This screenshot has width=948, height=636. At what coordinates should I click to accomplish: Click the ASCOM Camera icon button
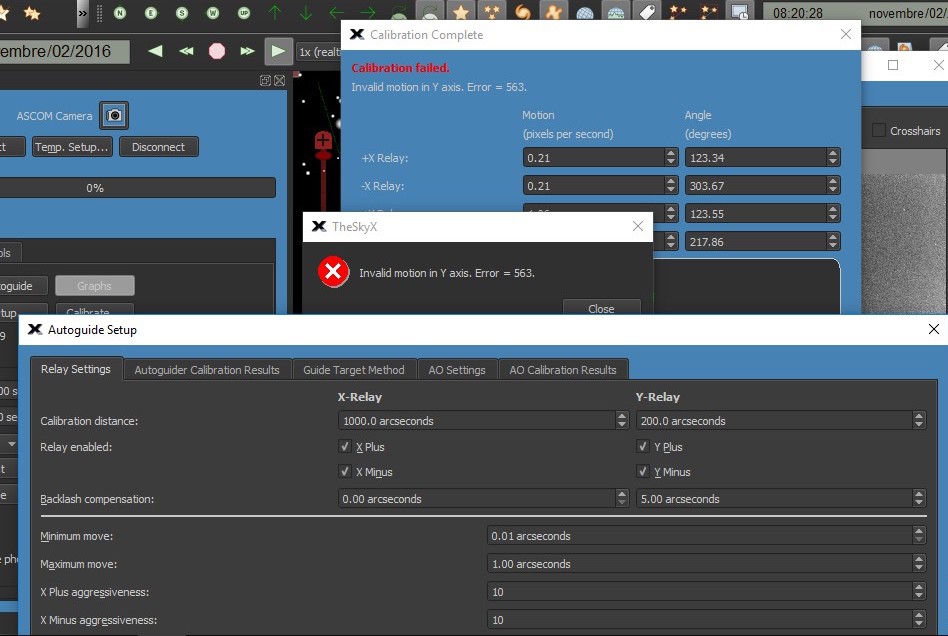(114, 115)
